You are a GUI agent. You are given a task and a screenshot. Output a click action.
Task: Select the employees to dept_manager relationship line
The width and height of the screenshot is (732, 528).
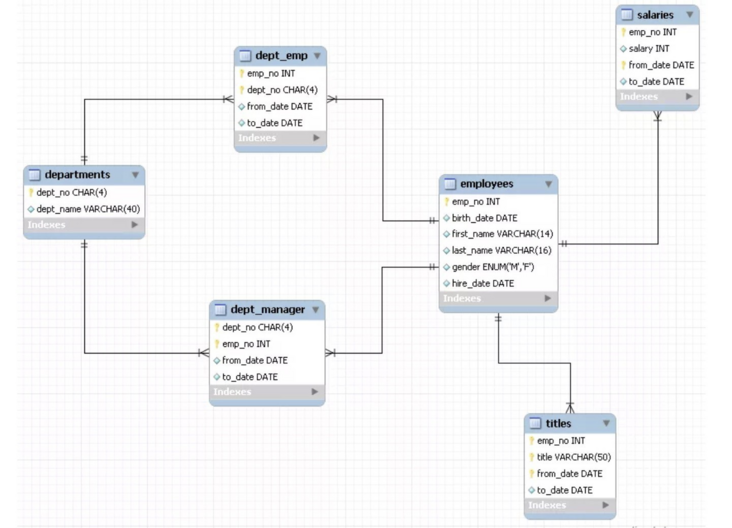[x=382, y=310]
